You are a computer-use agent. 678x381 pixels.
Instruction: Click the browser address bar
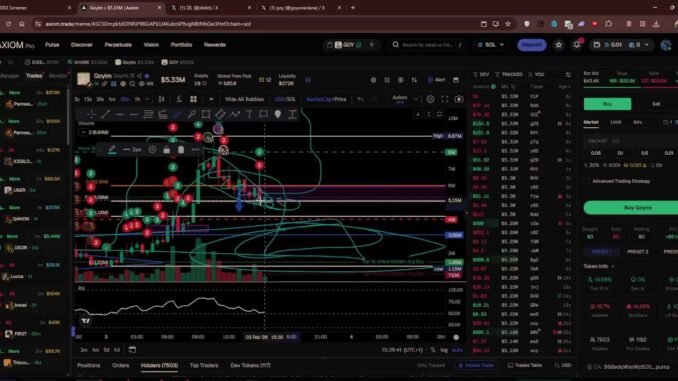[255, 24]
